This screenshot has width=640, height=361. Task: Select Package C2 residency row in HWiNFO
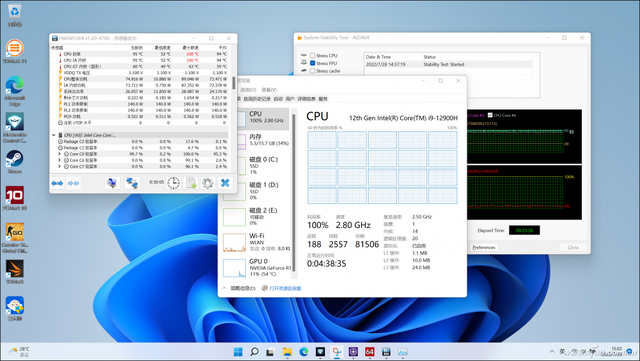[x=139, y=141]
